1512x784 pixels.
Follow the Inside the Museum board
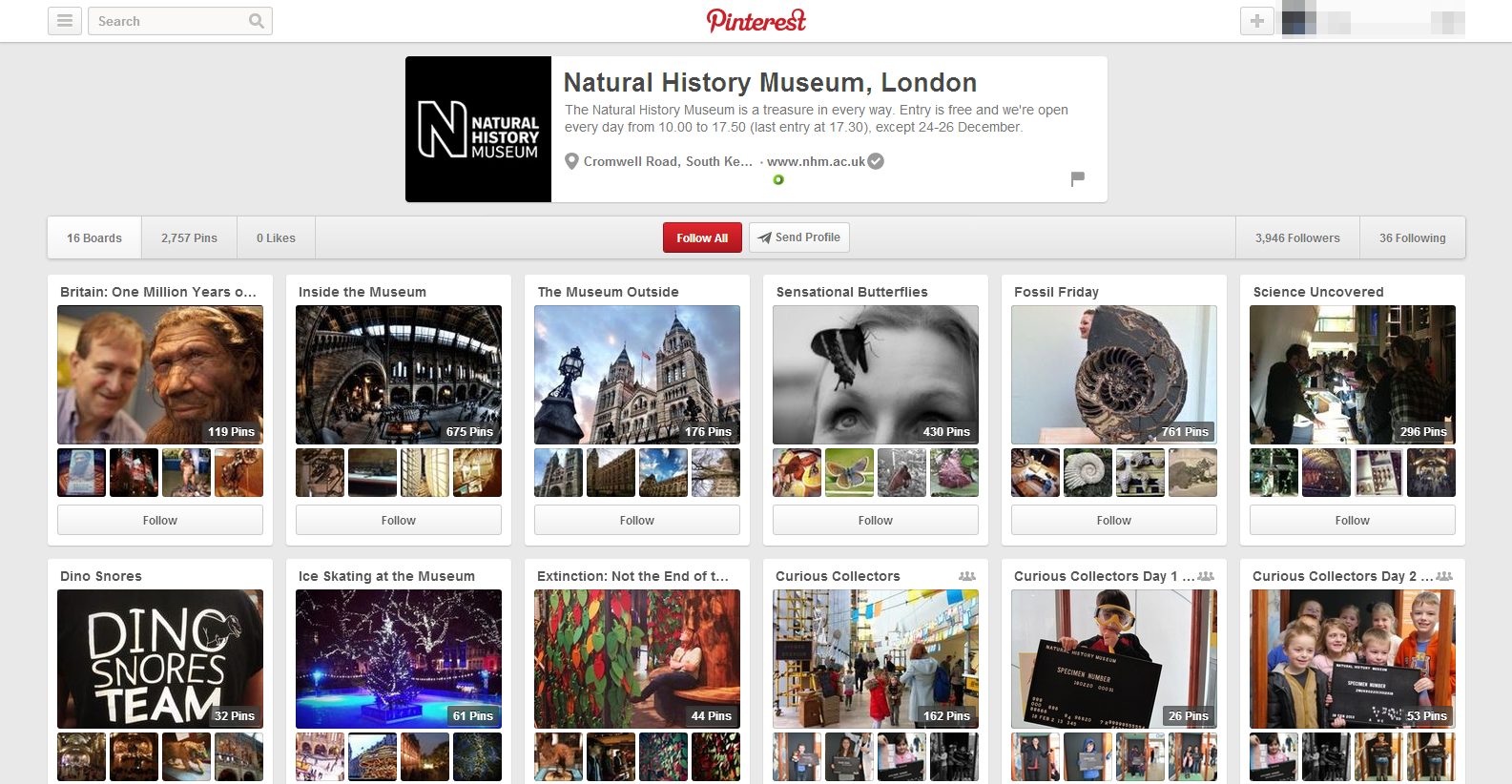point(399,520)
